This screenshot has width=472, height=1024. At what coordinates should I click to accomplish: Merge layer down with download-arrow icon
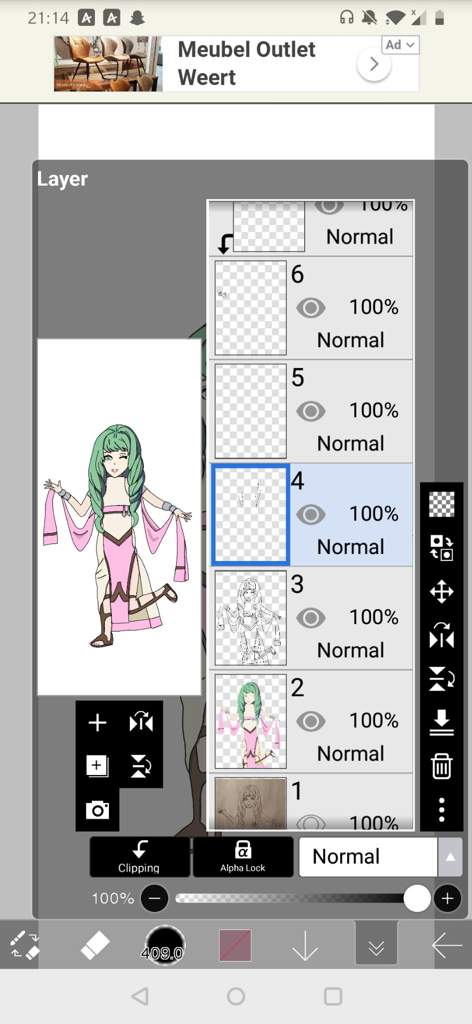pyautogui.click(x=442, y=722)
